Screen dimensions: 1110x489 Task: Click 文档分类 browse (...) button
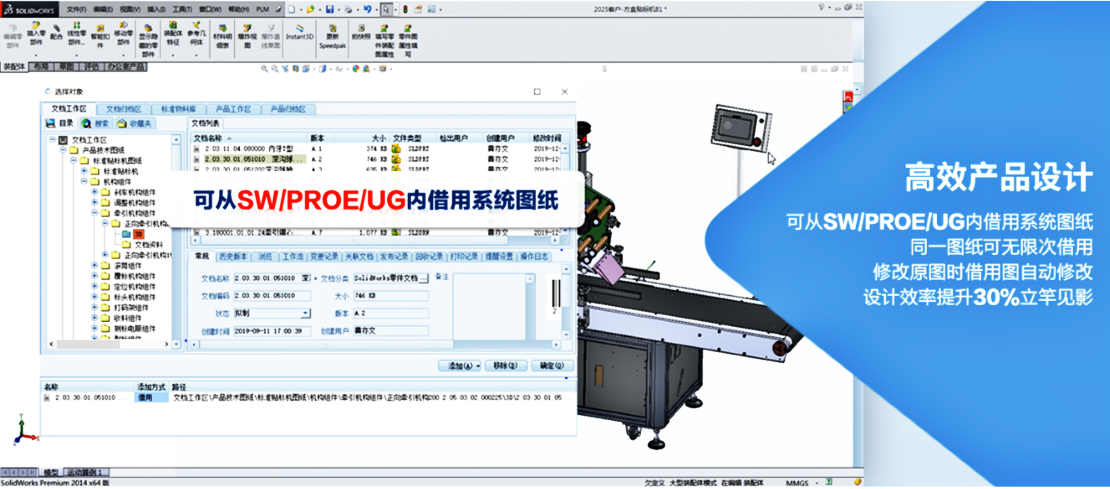pos(423,278)
